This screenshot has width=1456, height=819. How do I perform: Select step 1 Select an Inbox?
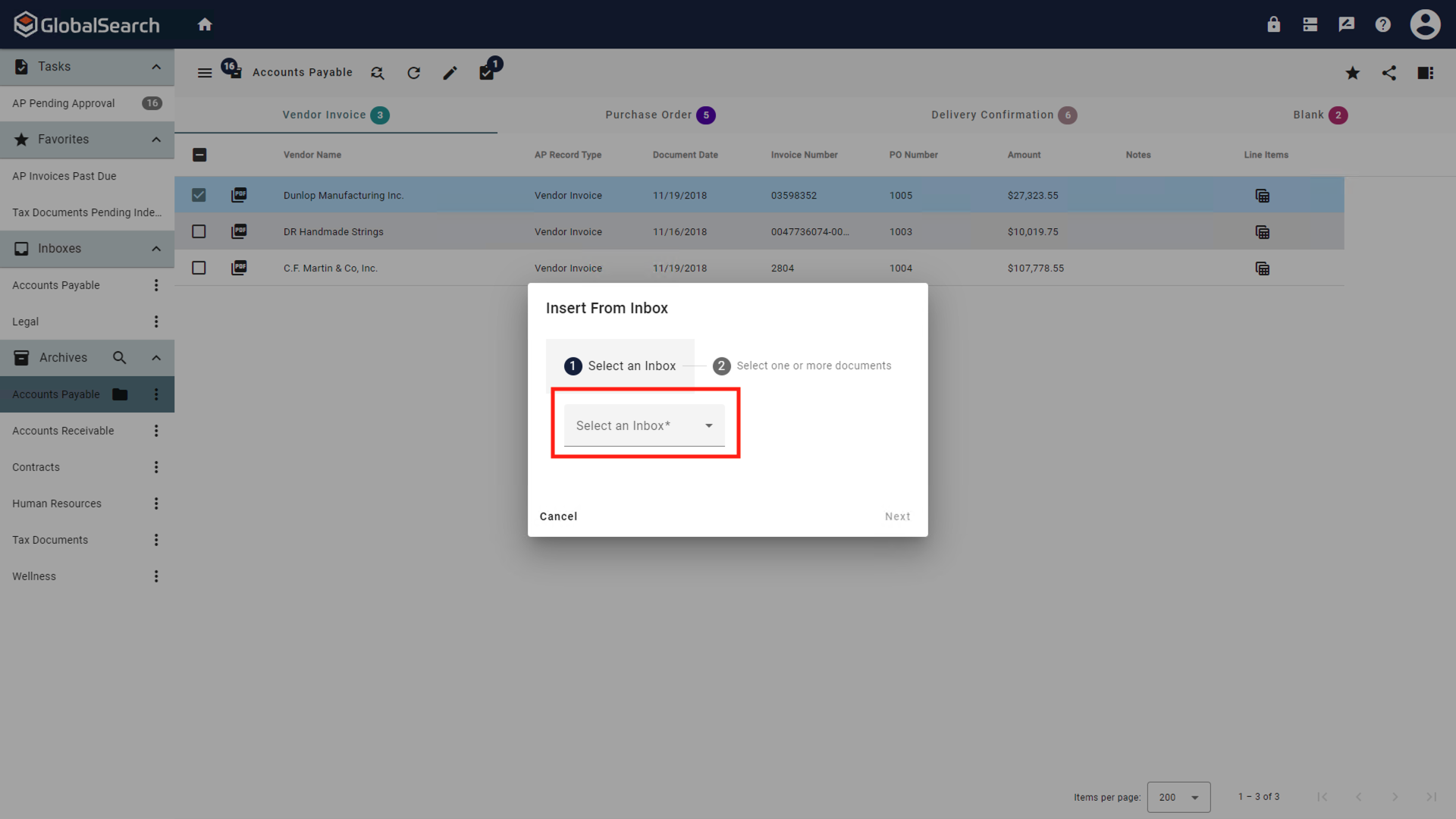[x=620, y=366]
